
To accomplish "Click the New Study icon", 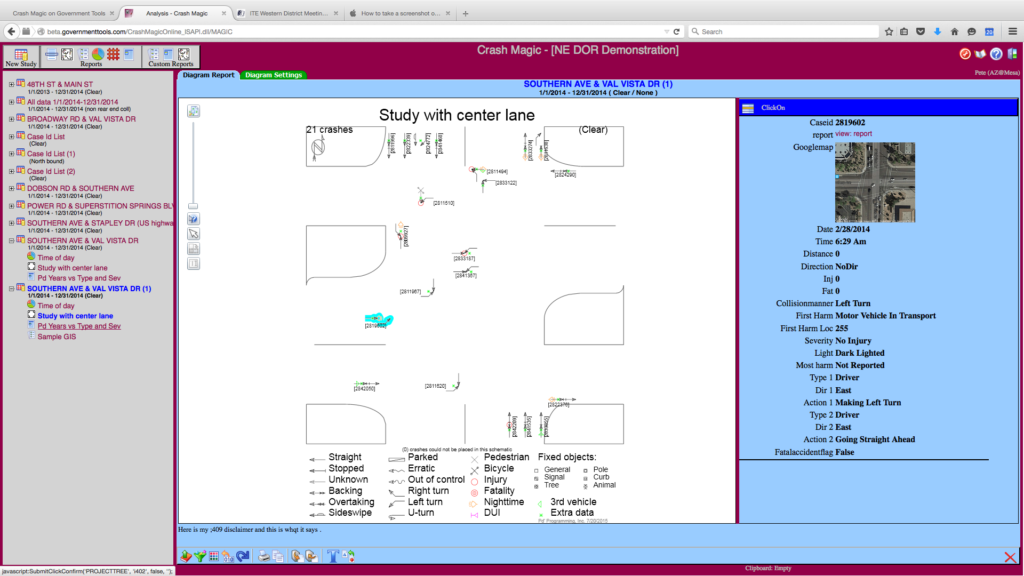I will pos(21,57).
